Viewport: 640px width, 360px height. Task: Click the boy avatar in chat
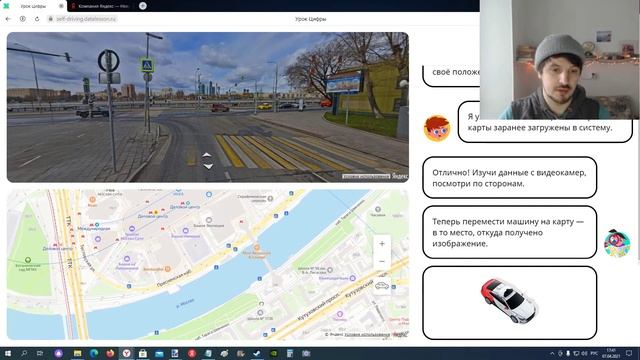[x=437, y=128]
